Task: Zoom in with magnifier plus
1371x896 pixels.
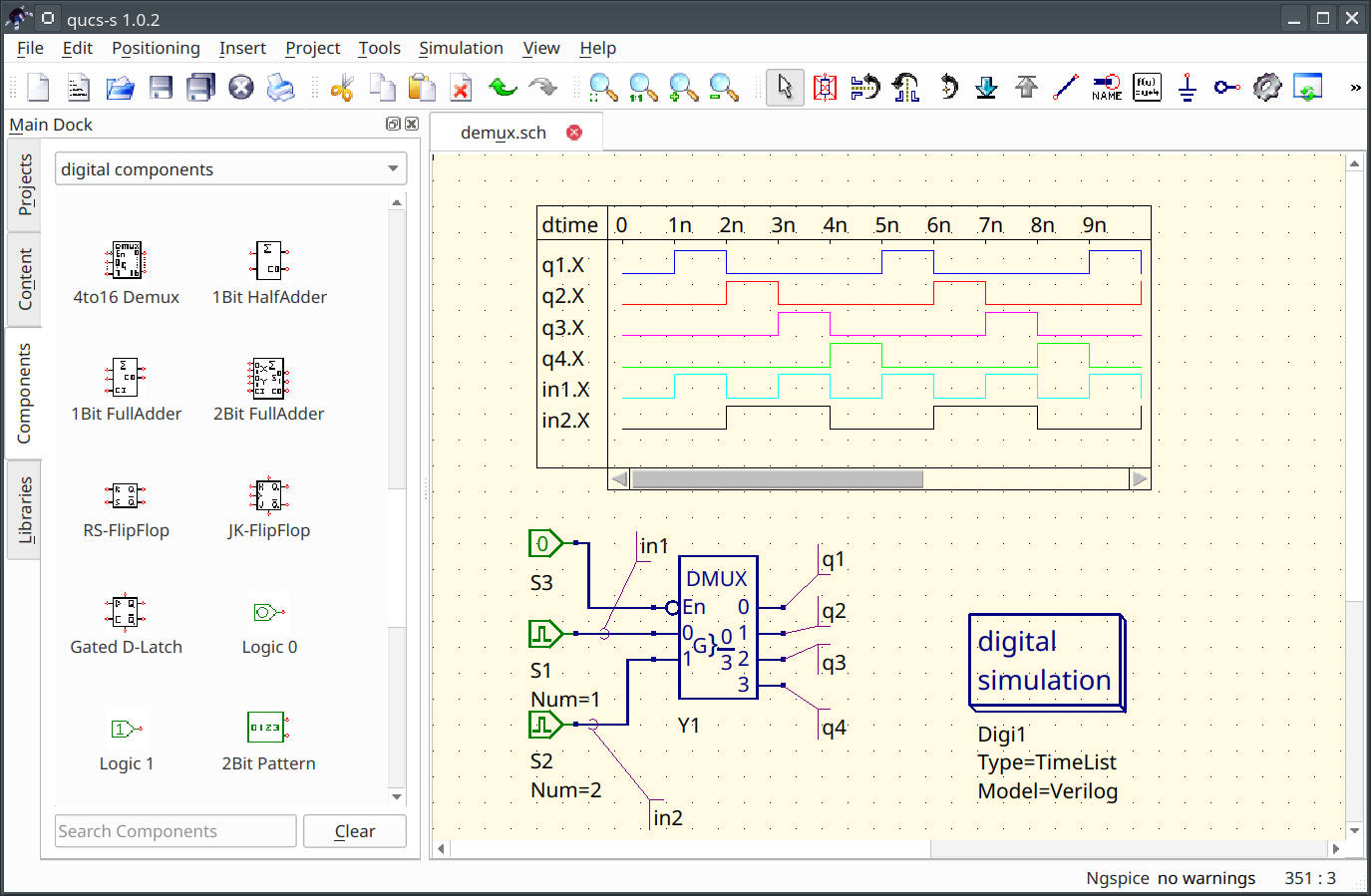Action: click(683, 88)
